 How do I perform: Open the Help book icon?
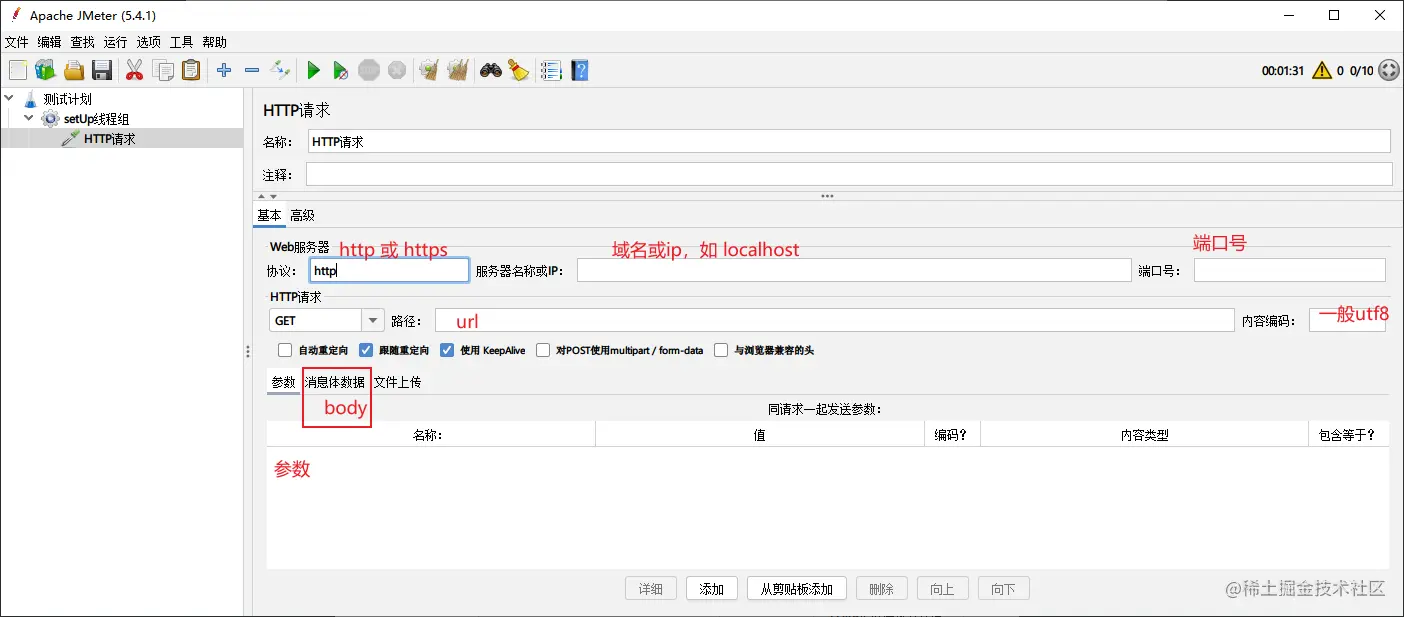tap(579, 70)
